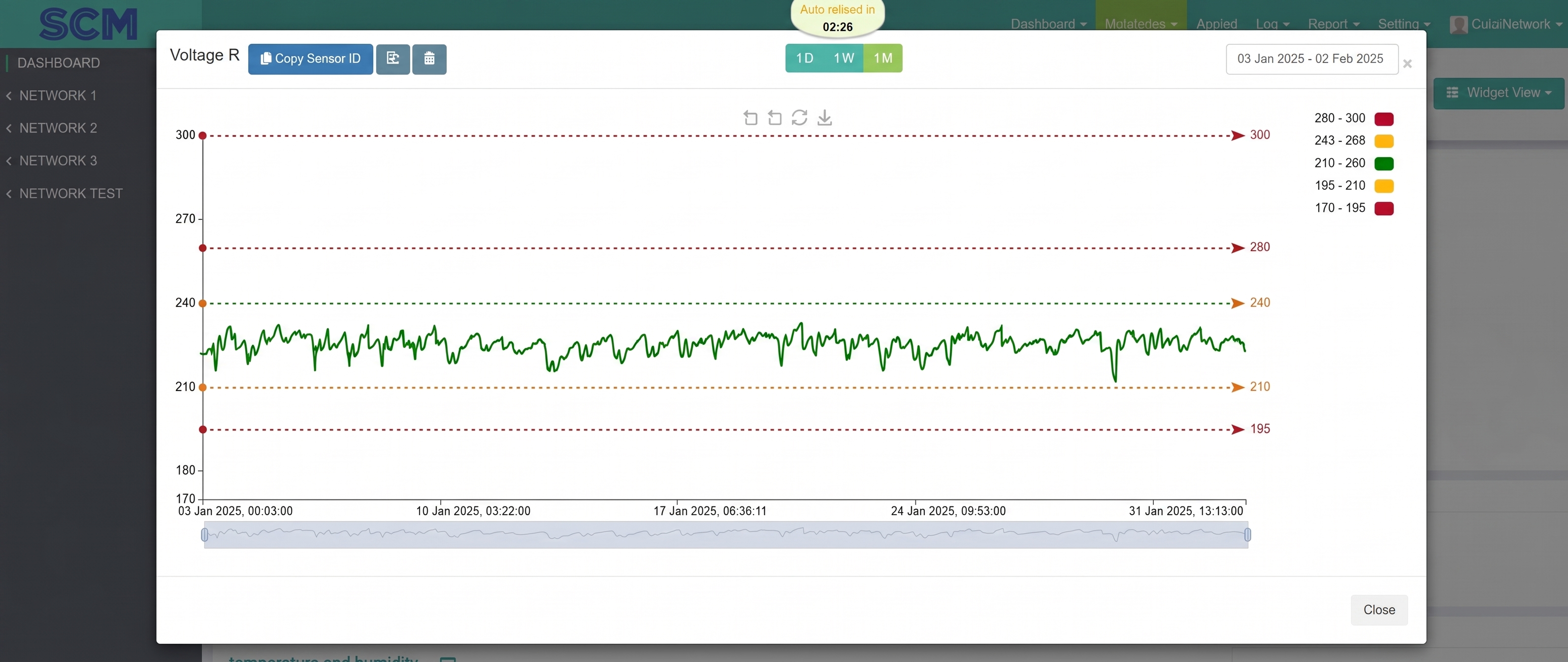
Task: Click the 300 threshold marker label
Action: tap(1259, 135)
